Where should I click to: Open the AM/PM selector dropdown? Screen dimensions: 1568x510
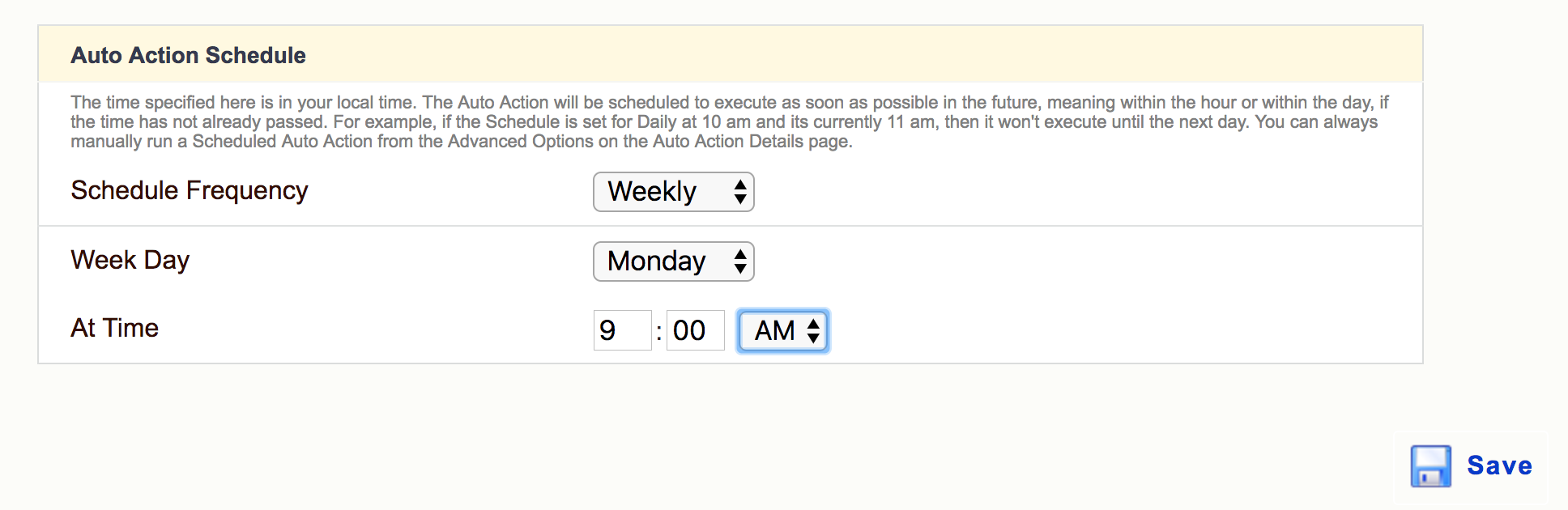pyautogui.click(x=783, y=331)
